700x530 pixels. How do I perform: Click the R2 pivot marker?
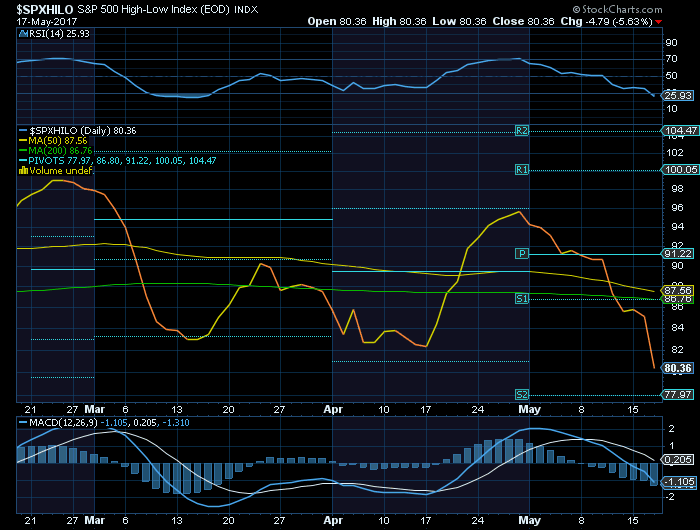click(521, 130)
